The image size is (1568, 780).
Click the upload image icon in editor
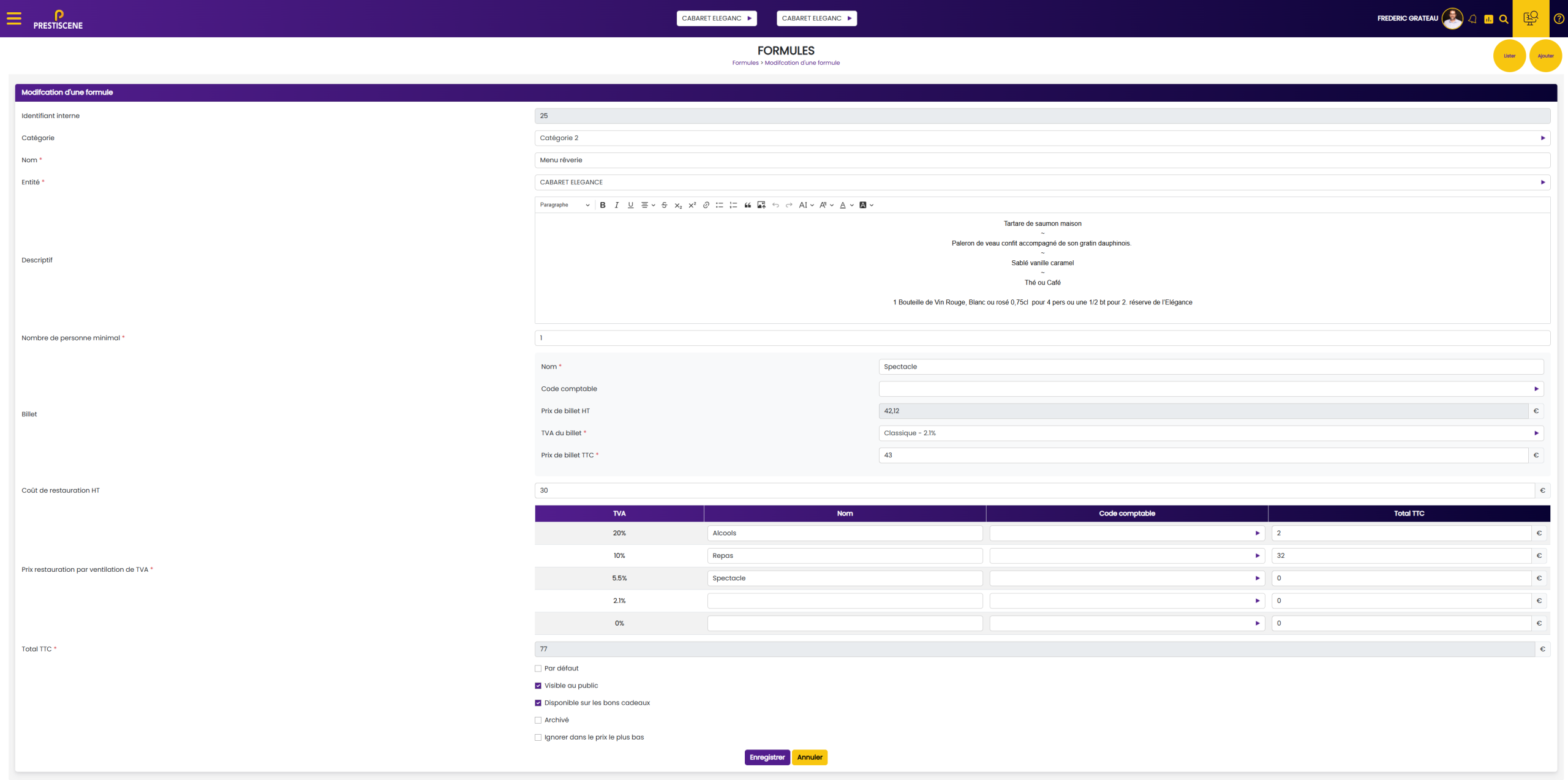tap(761, 205)
